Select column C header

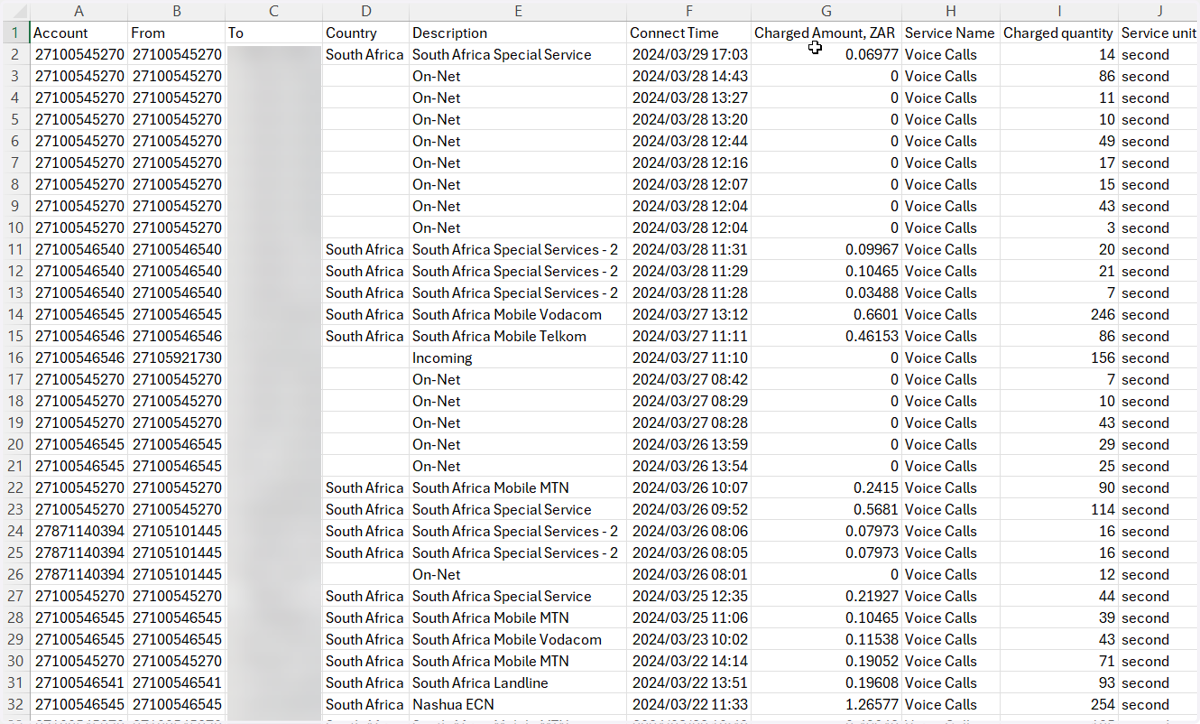273,10
